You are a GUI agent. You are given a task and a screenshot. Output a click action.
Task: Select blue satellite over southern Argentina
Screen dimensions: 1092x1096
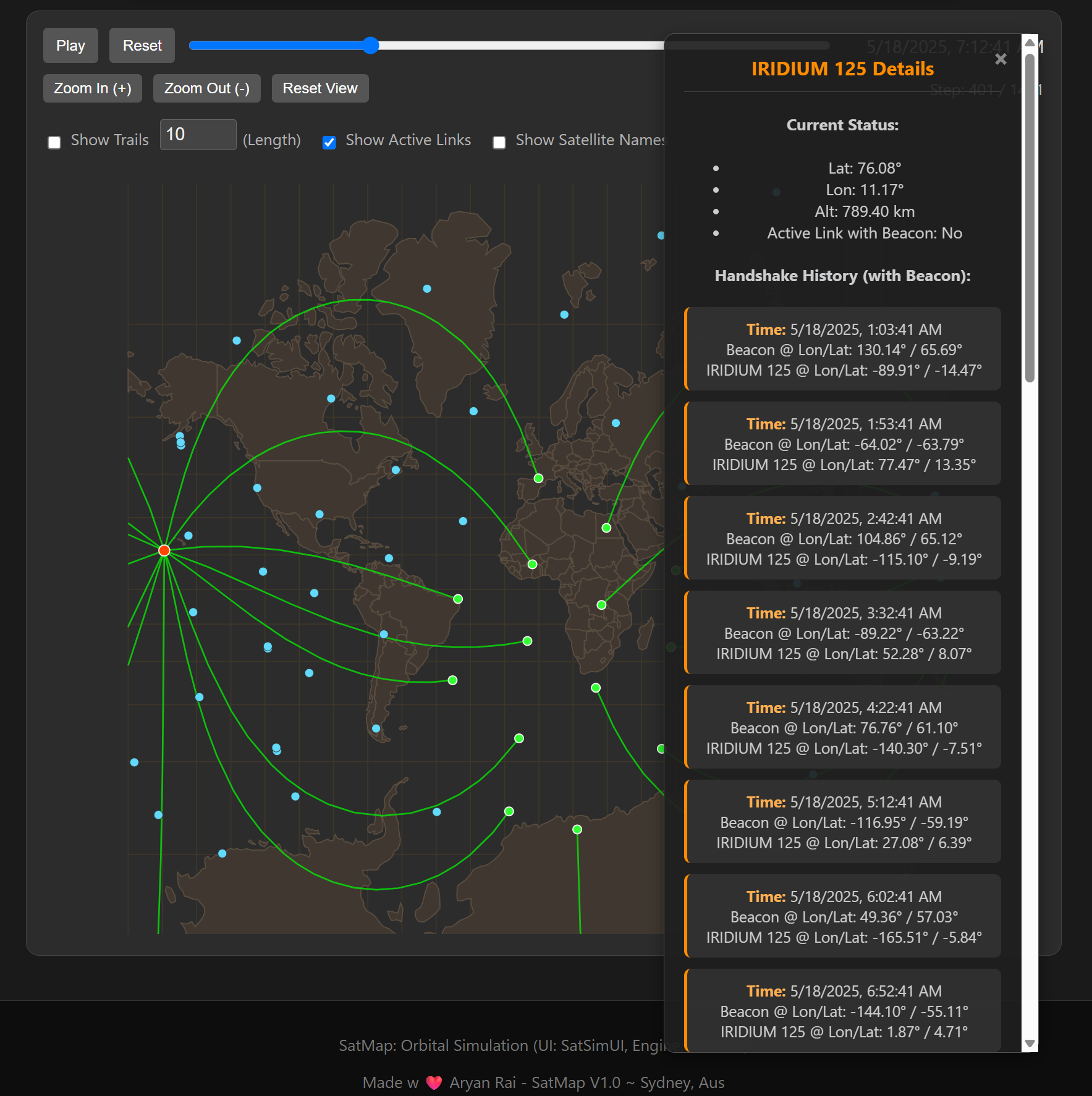pos(376,728)
